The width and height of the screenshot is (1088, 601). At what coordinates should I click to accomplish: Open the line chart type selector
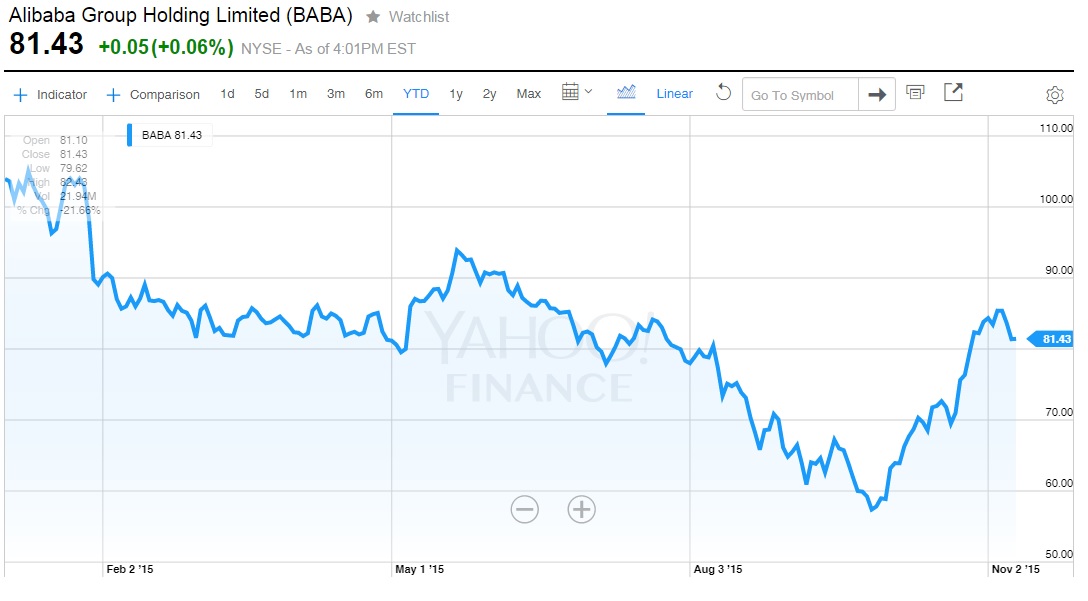click(626, 93)
